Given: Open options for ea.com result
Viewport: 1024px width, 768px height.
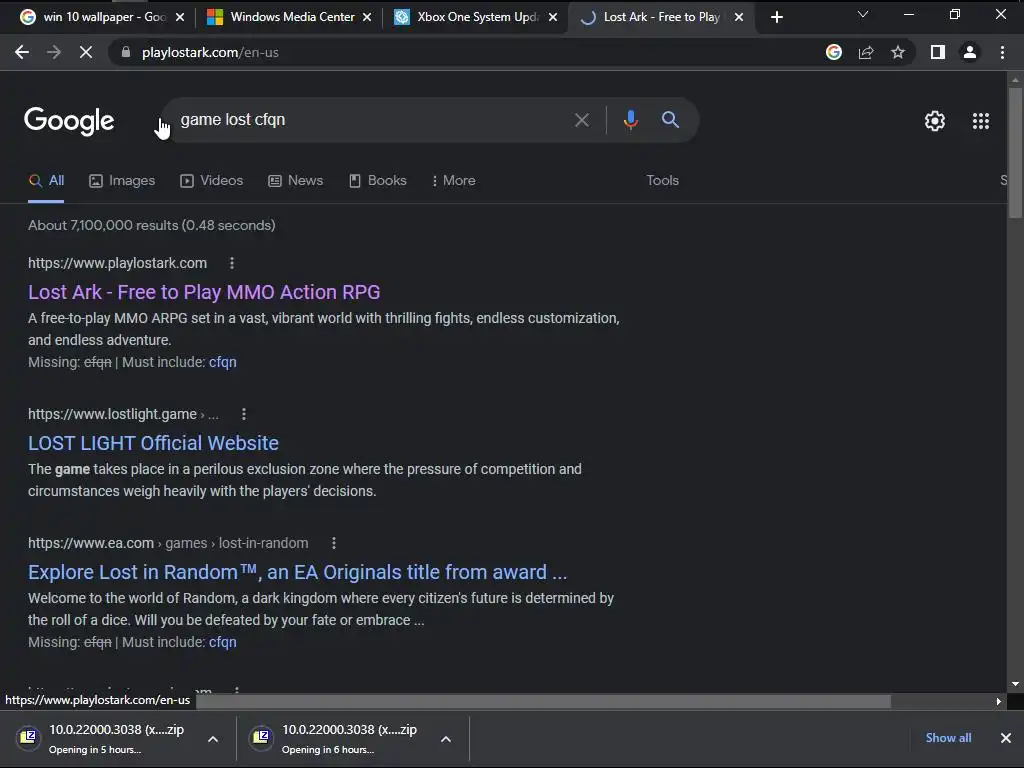Looking at the screenshot, I should click(x=334, y=543).
